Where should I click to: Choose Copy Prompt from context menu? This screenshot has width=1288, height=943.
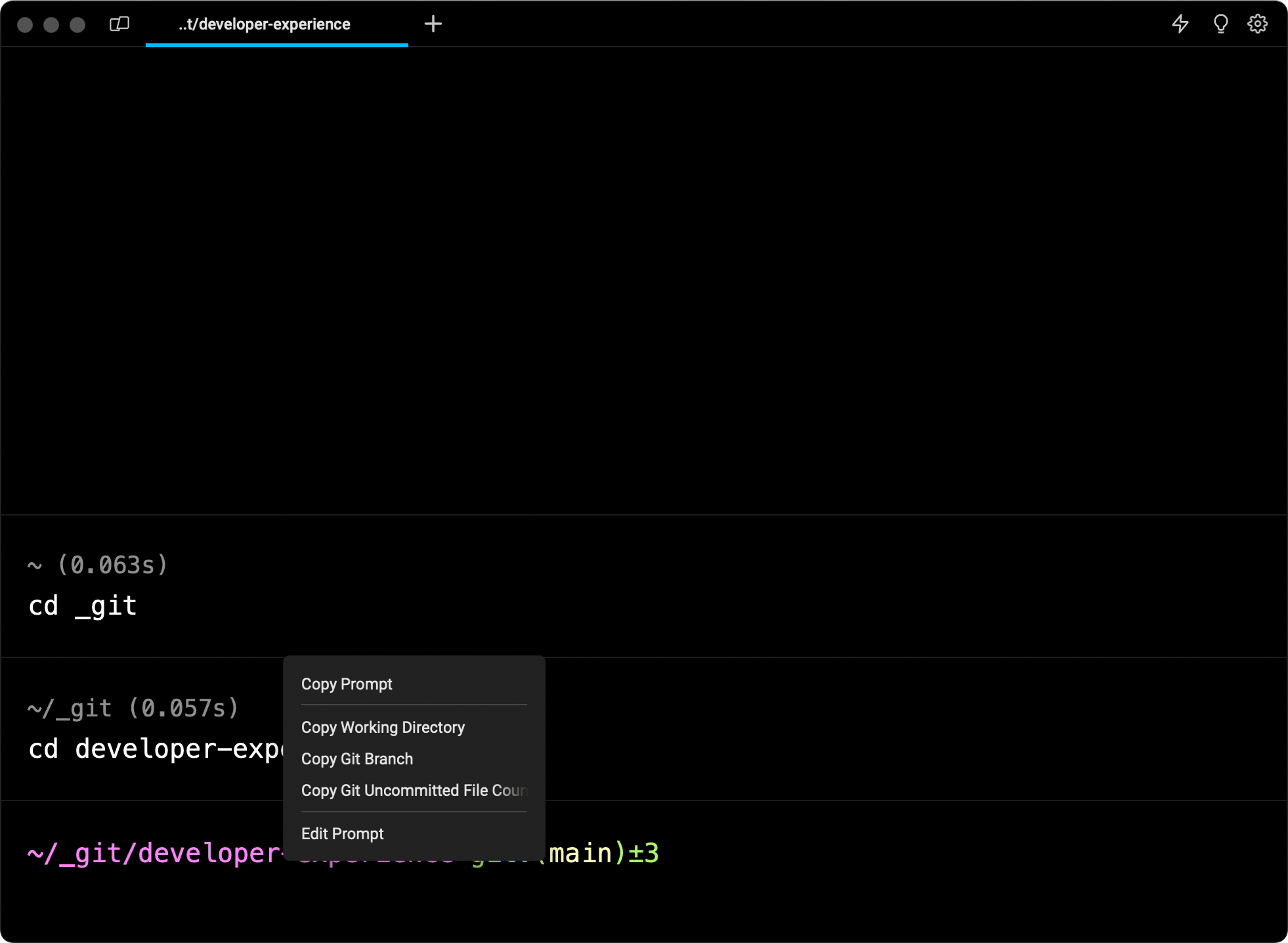[347, 684]
